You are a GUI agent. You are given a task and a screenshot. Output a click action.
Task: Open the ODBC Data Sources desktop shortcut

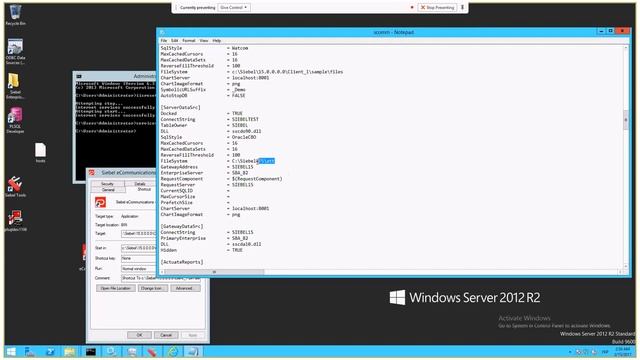pyautogui.click(x=15, y=51)
